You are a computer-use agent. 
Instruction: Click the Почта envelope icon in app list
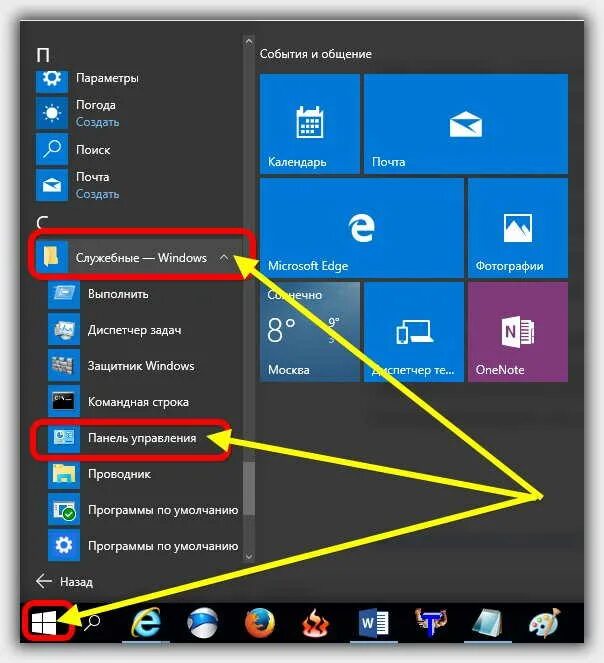click(x=52, y=185)
